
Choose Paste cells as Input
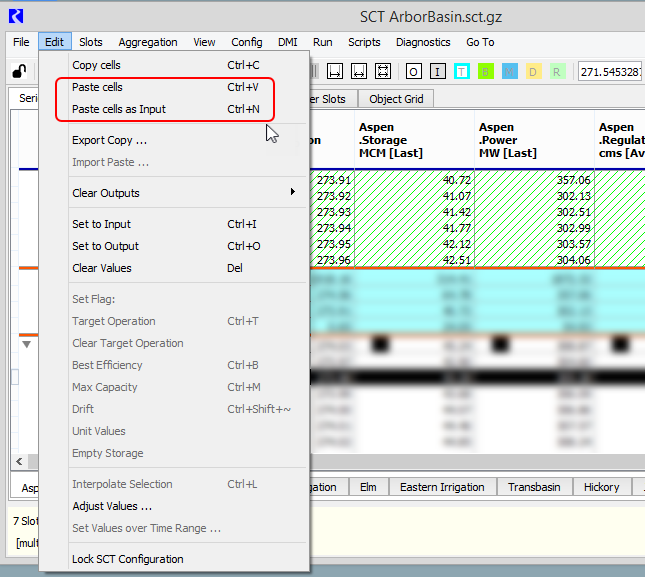119,109
